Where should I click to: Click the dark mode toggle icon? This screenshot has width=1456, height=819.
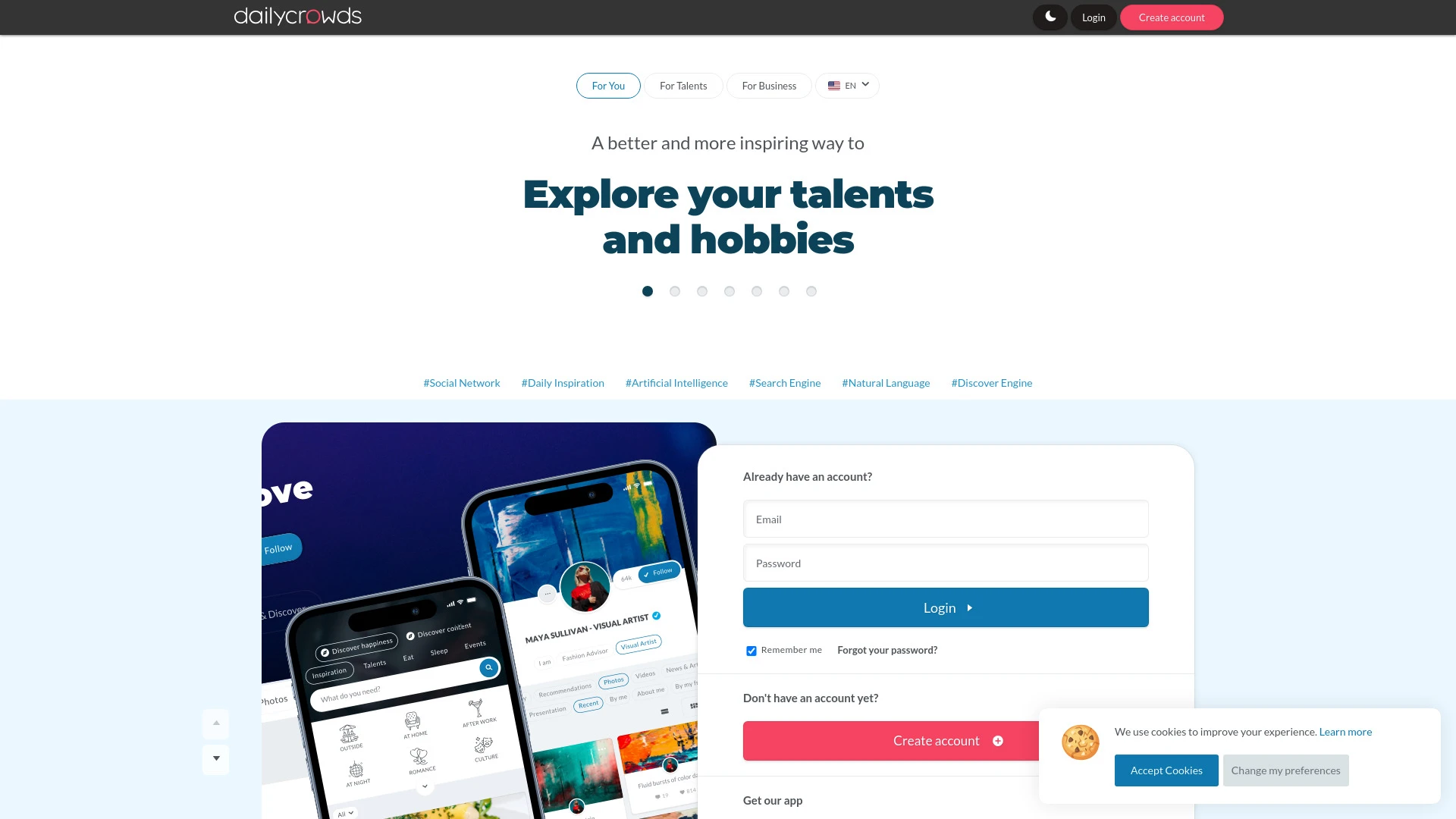click(1050, 17)
